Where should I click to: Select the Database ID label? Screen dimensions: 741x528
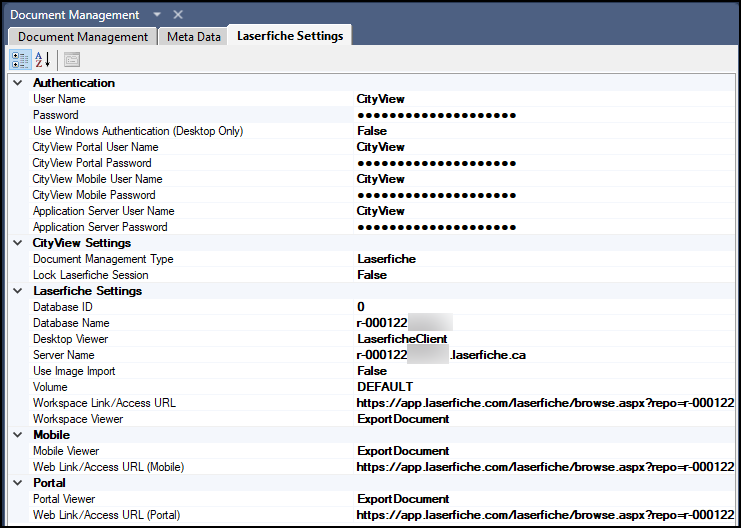pyautogui.click(x=63, y=307)
